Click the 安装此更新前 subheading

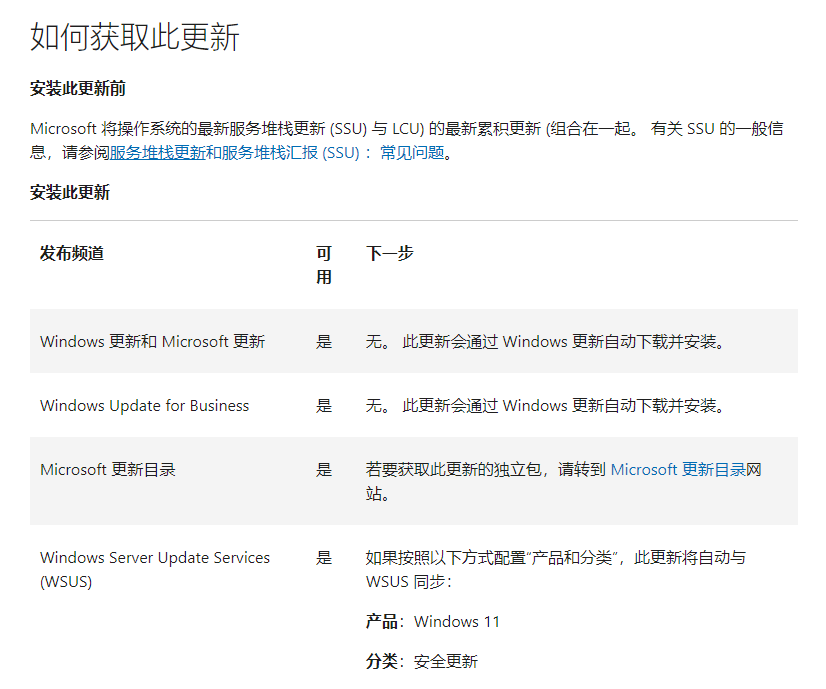click(78, 88)
